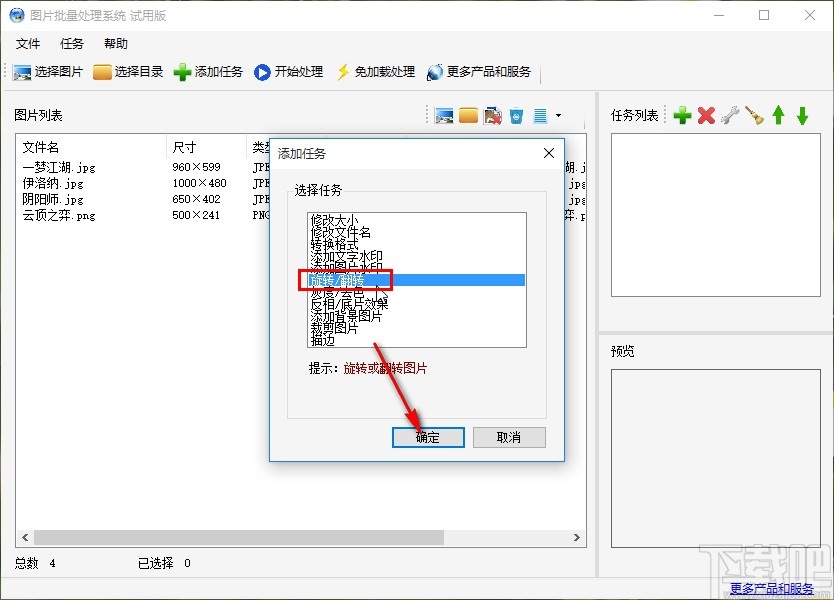The image size is (834, 600).
Task: Click the red X to delete a task
Action: click(707, 114)
